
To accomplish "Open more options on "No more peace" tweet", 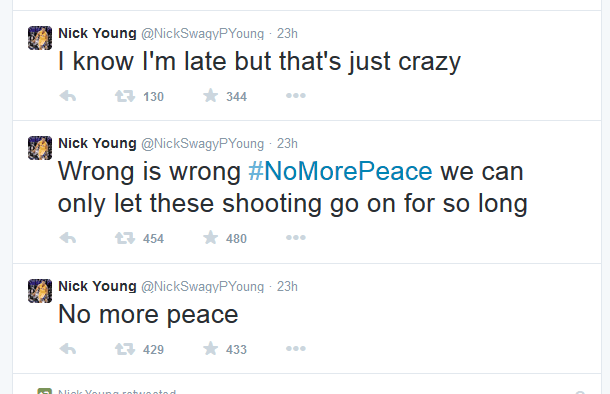I will pyautogui.click(x=296, y=348).
